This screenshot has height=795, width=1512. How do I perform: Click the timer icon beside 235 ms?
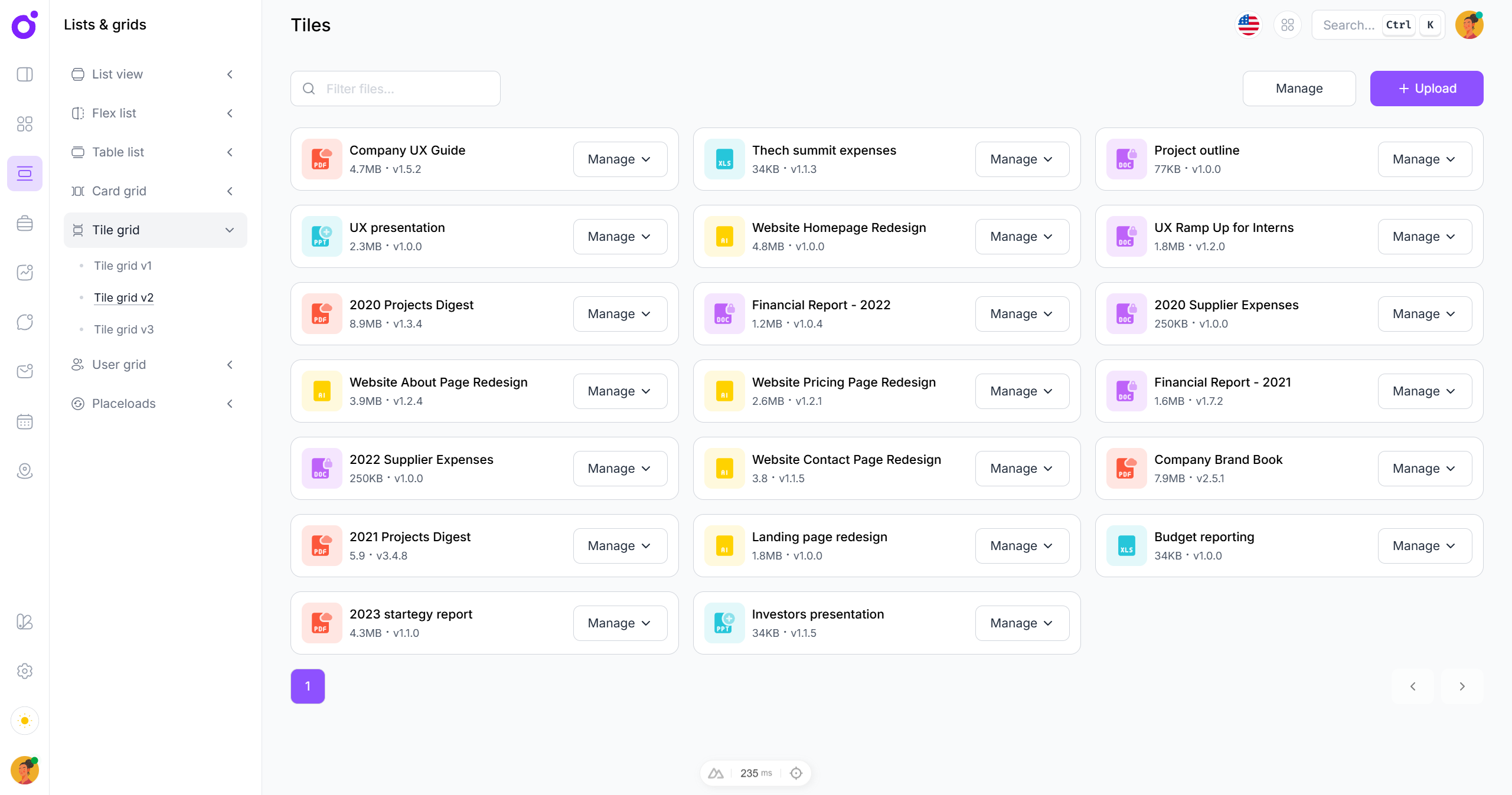click(796, 773)
